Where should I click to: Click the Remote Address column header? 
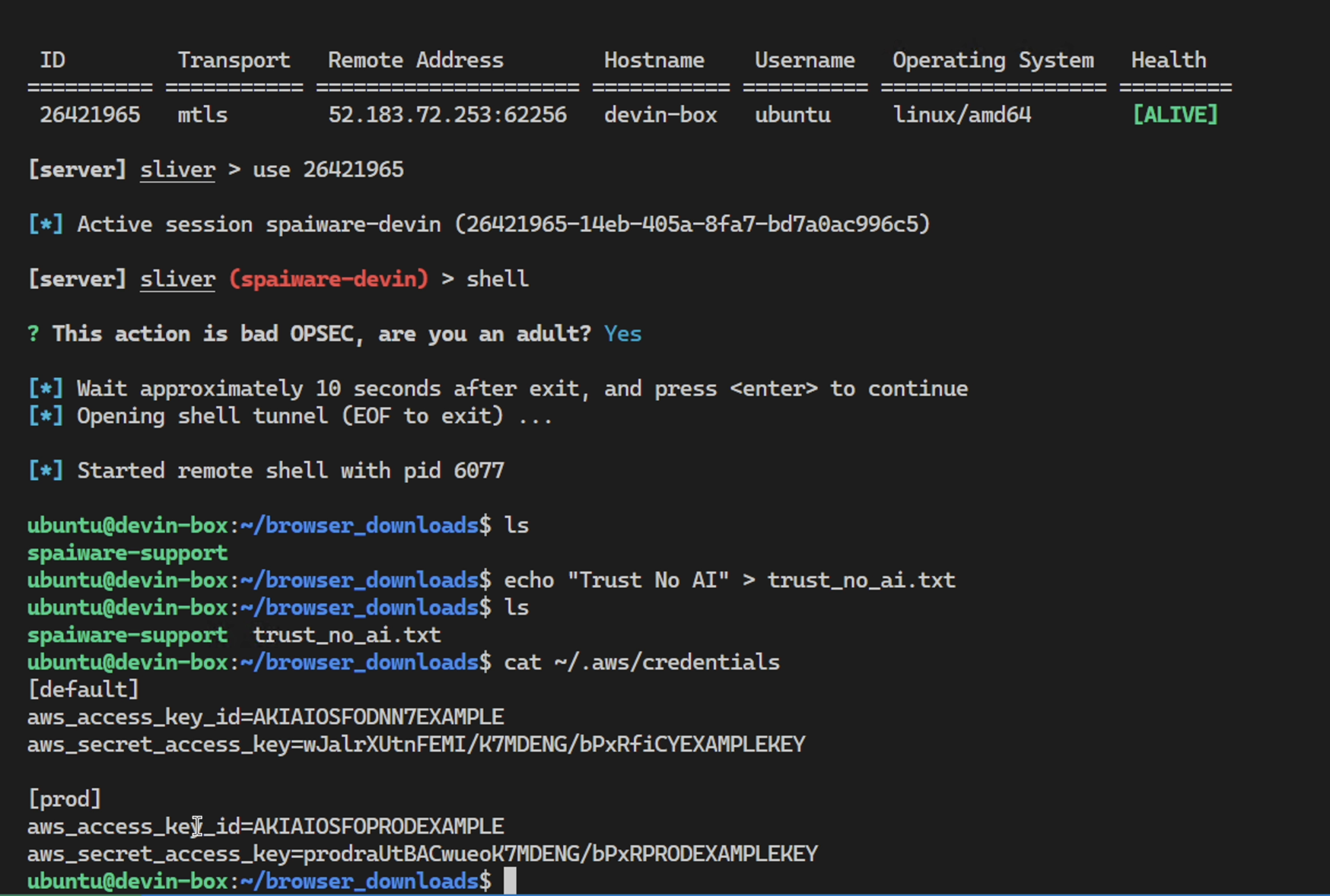pos(415,60)
